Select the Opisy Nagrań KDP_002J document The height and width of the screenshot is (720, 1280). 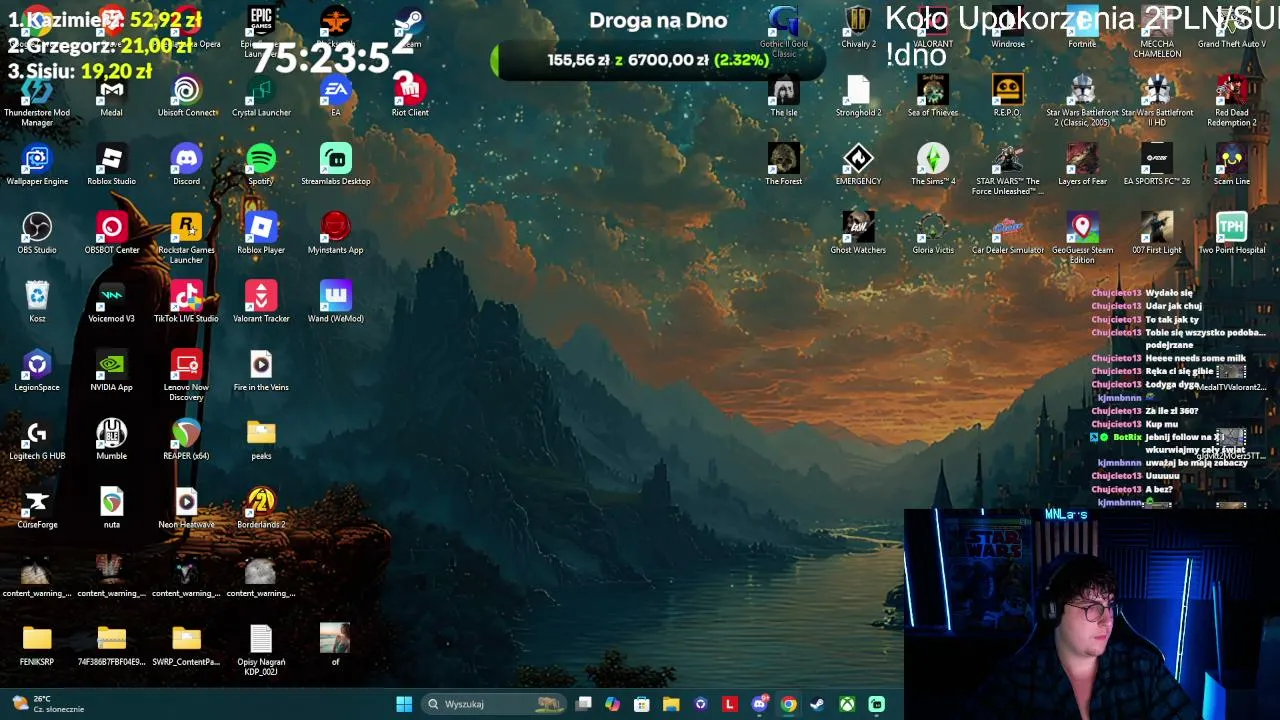pos(261,652)
